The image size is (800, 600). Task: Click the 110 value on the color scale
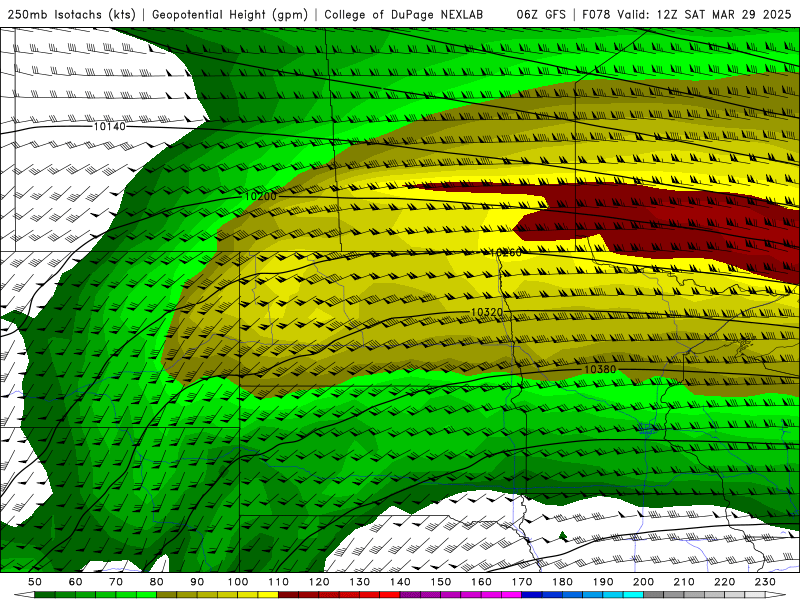(279, 582)
